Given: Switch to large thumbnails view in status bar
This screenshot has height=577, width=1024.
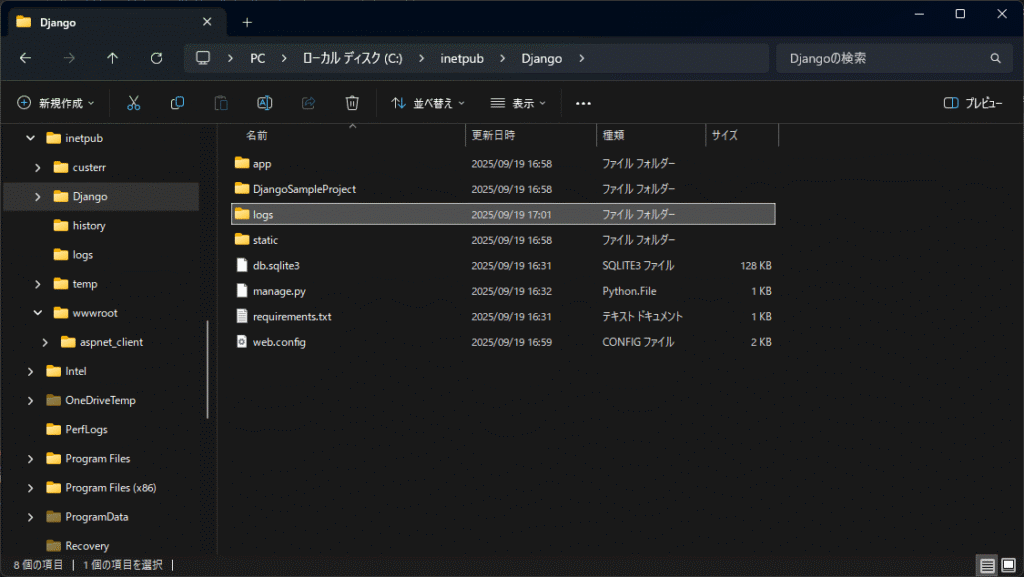Looking at the screenshot, I should pos(1008,566).
